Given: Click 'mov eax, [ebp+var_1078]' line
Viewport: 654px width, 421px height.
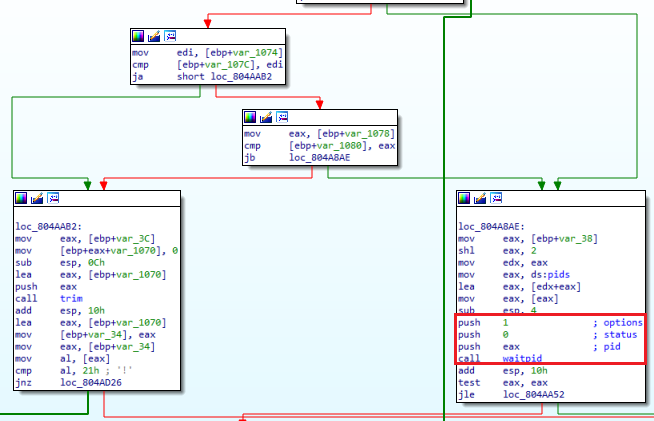Looking at the screenshot, I should [319, 134].
